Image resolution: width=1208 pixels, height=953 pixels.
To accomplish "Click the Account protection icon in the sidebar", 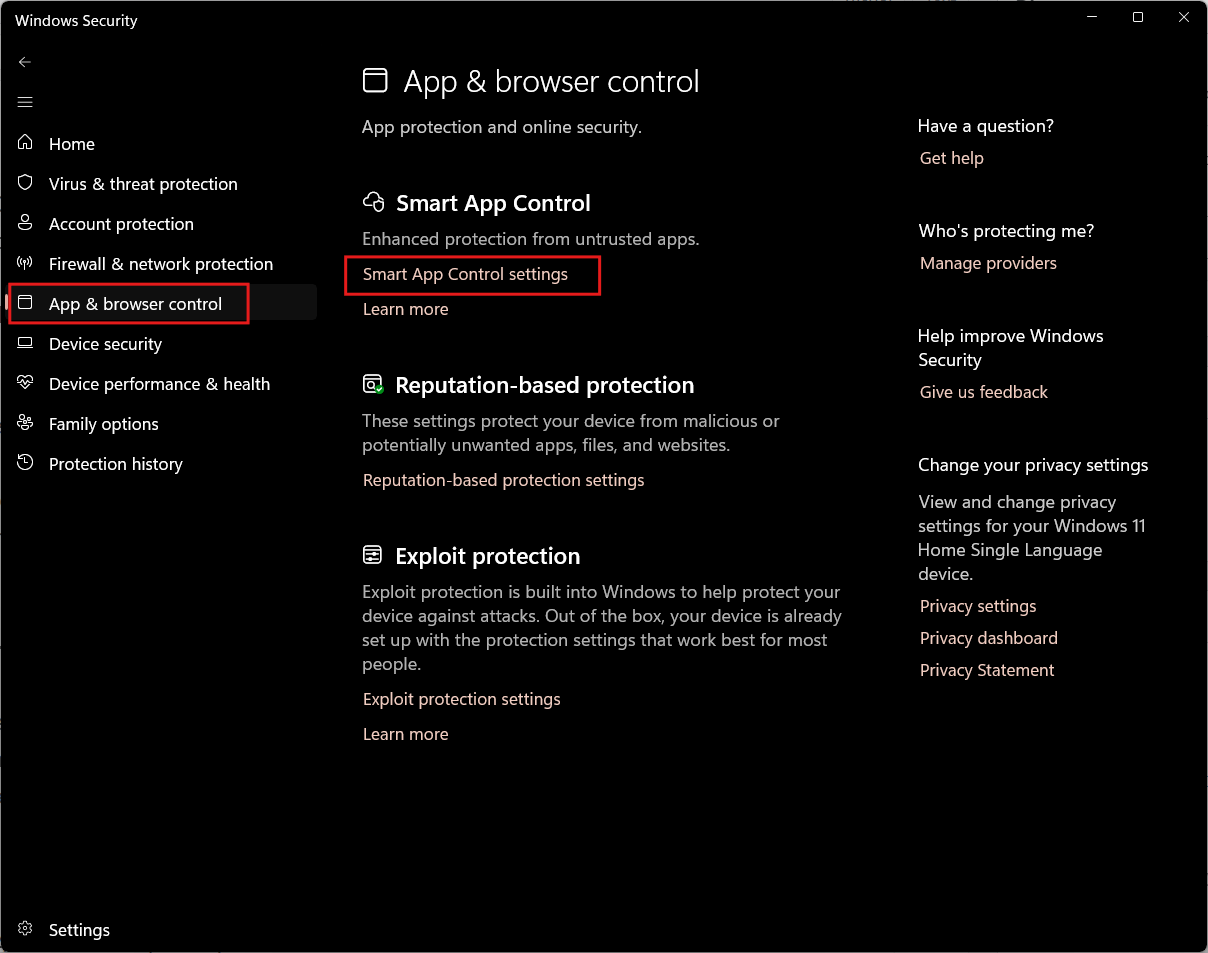I will (24, 223).
